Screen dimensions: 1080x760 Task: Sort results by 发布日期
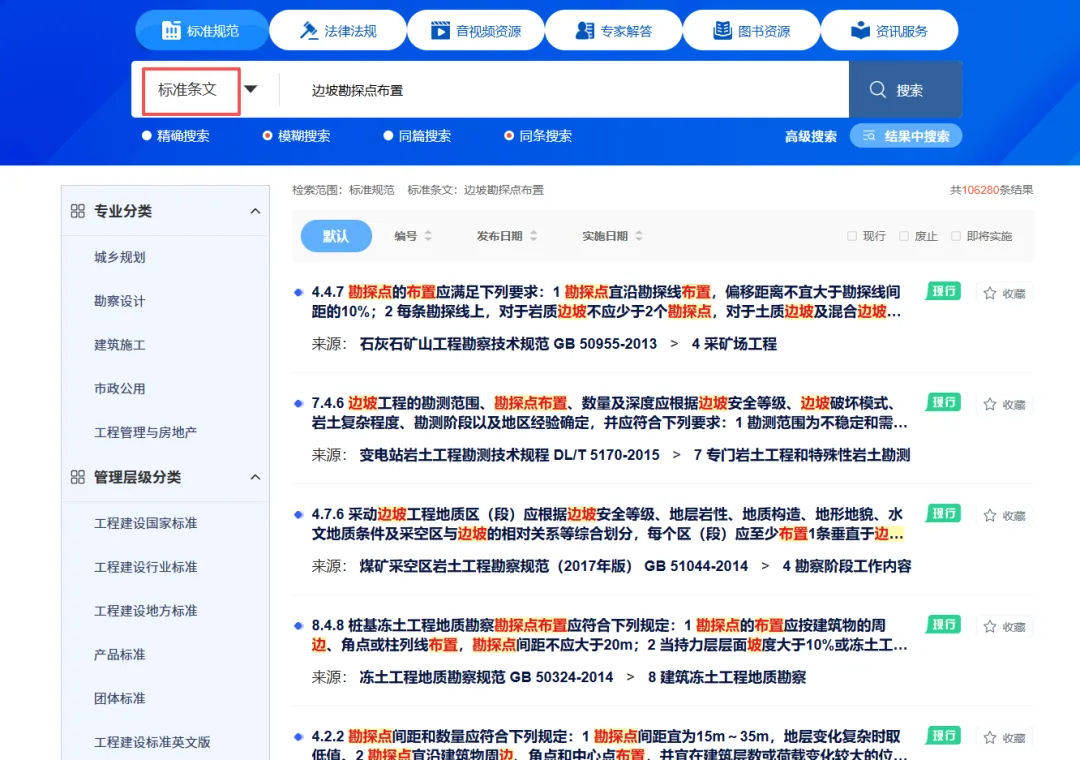click(506, 236)
